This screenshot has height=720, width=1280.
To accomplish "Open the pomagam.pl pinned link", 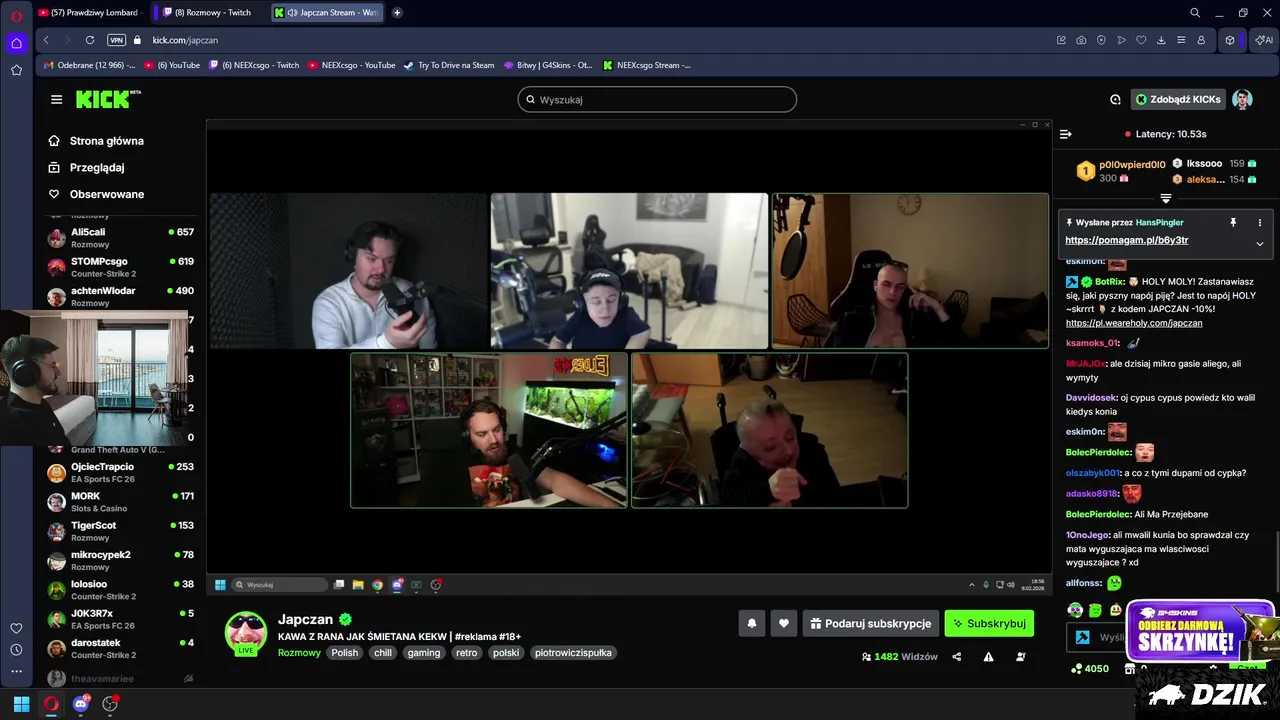I will [1127, 240].
